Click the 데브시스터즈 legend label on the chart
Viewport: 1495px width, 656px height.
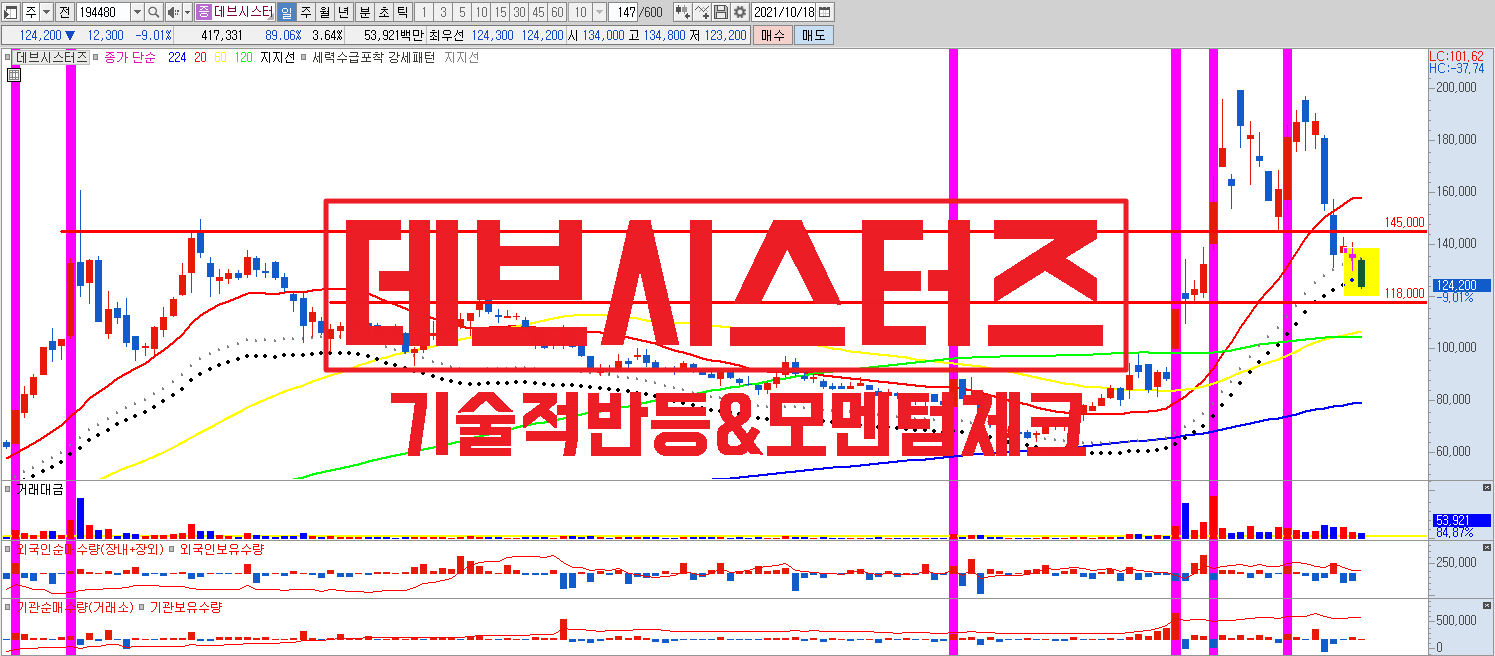51,58
